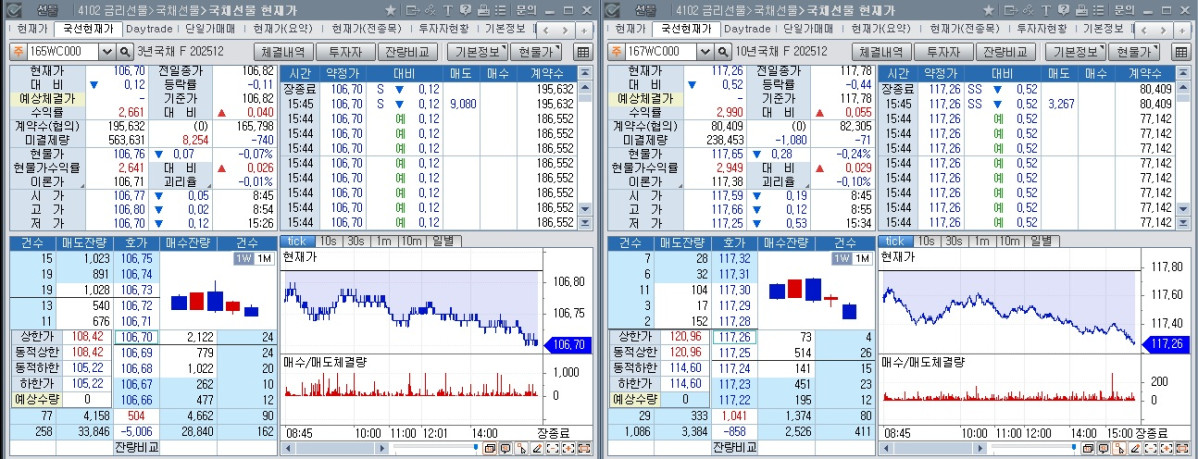The width and height of the screenshot is (1198, 459).
Task: Add right window to favorites with star icon
Action: (x=989, y=10)
